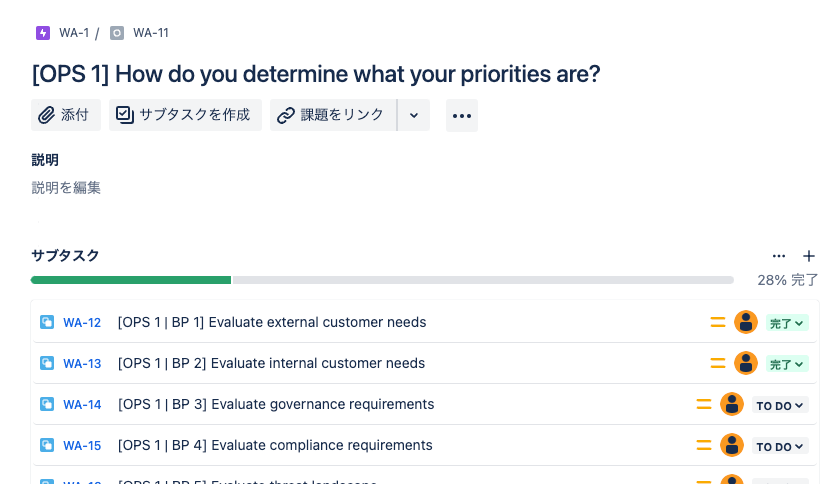The image size is (832, 484).
Task: Click the gray issue type icon beside WA-11
Action: tap(117, 33)
